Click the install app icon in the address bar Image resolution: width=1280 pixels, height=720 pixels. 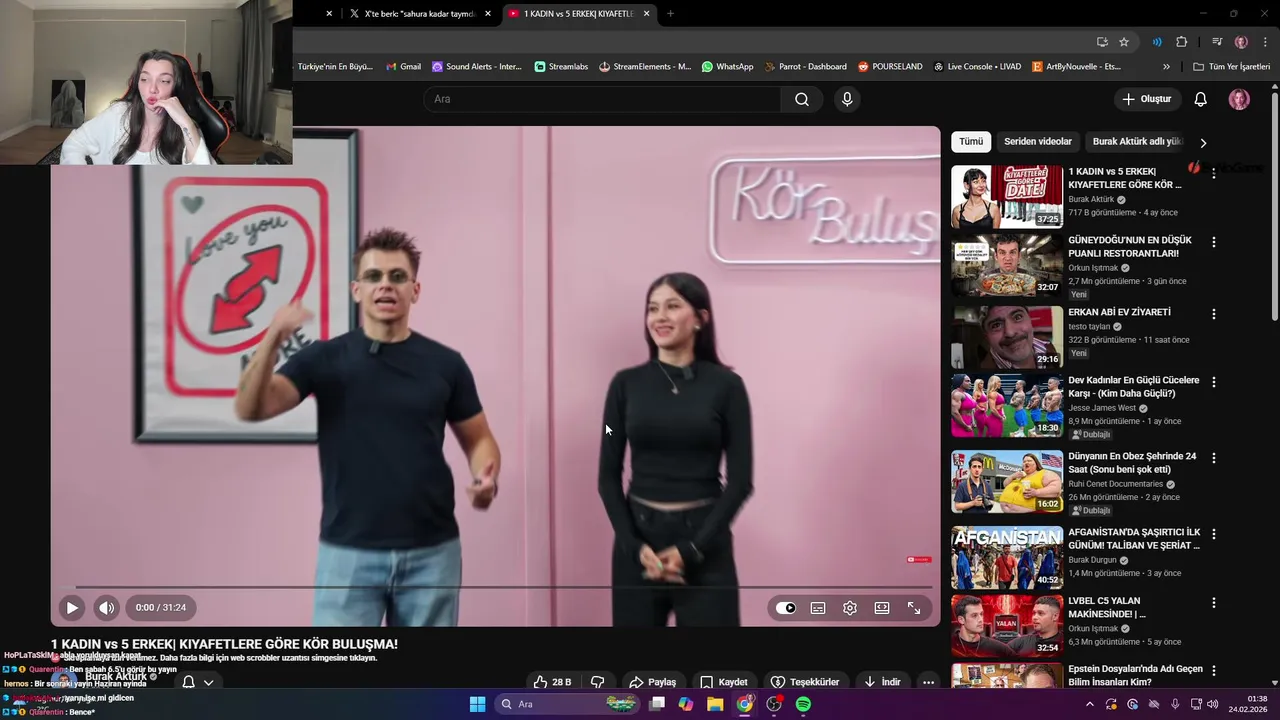[1102, 42]
